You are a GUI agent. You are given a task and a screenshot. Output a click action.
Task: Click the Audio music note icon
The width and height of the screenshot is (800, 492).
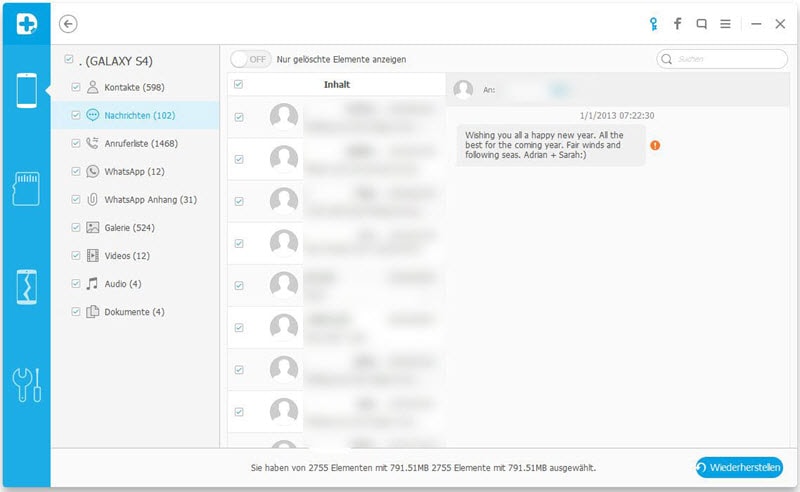[92, 283]
